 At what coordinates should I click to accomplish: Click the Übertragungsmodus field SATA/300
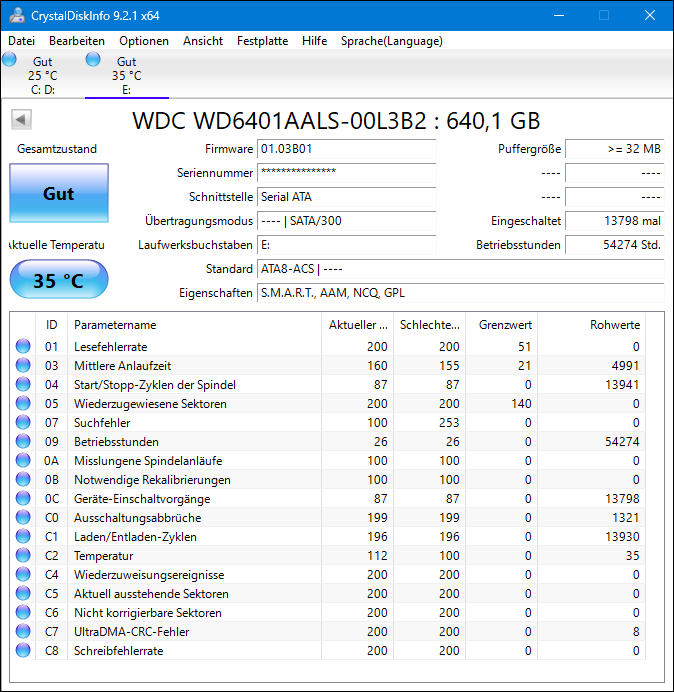click(x=346, y=221)
